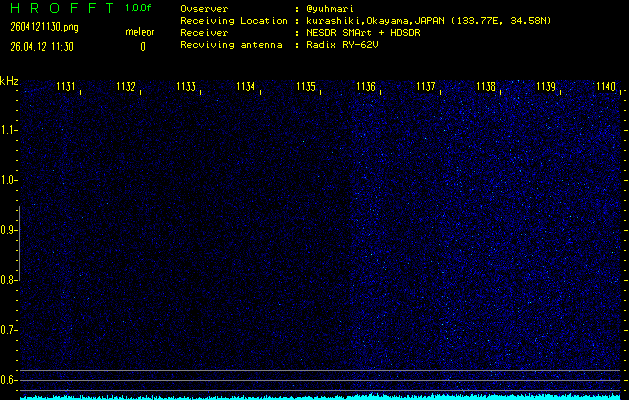Click the cyan signal level strip
629x400 pixels.
point(320,396)
